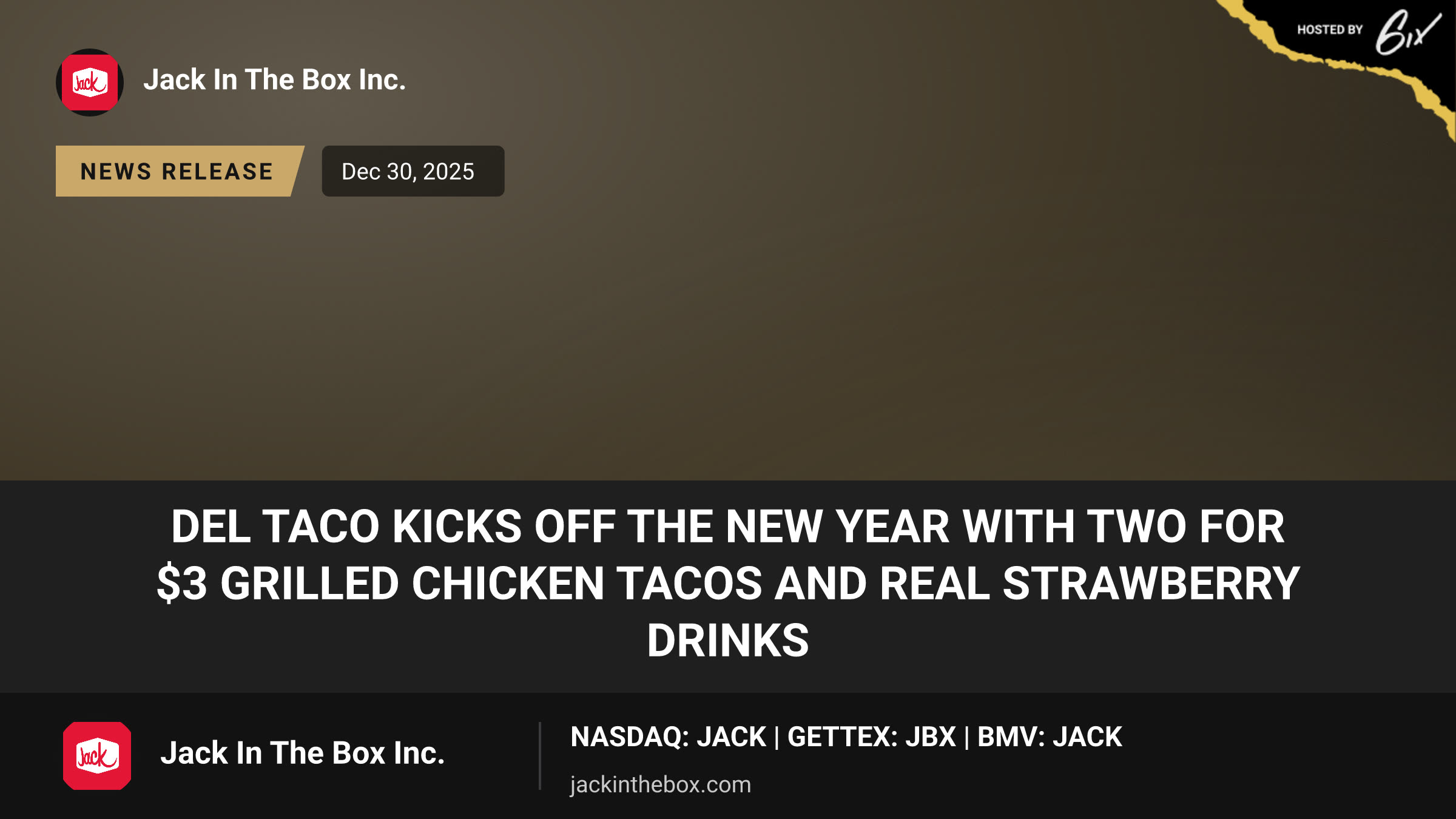
Task: Open the jackinthebox.com website link
Action: pyautogui.click(x=660, y=785)
